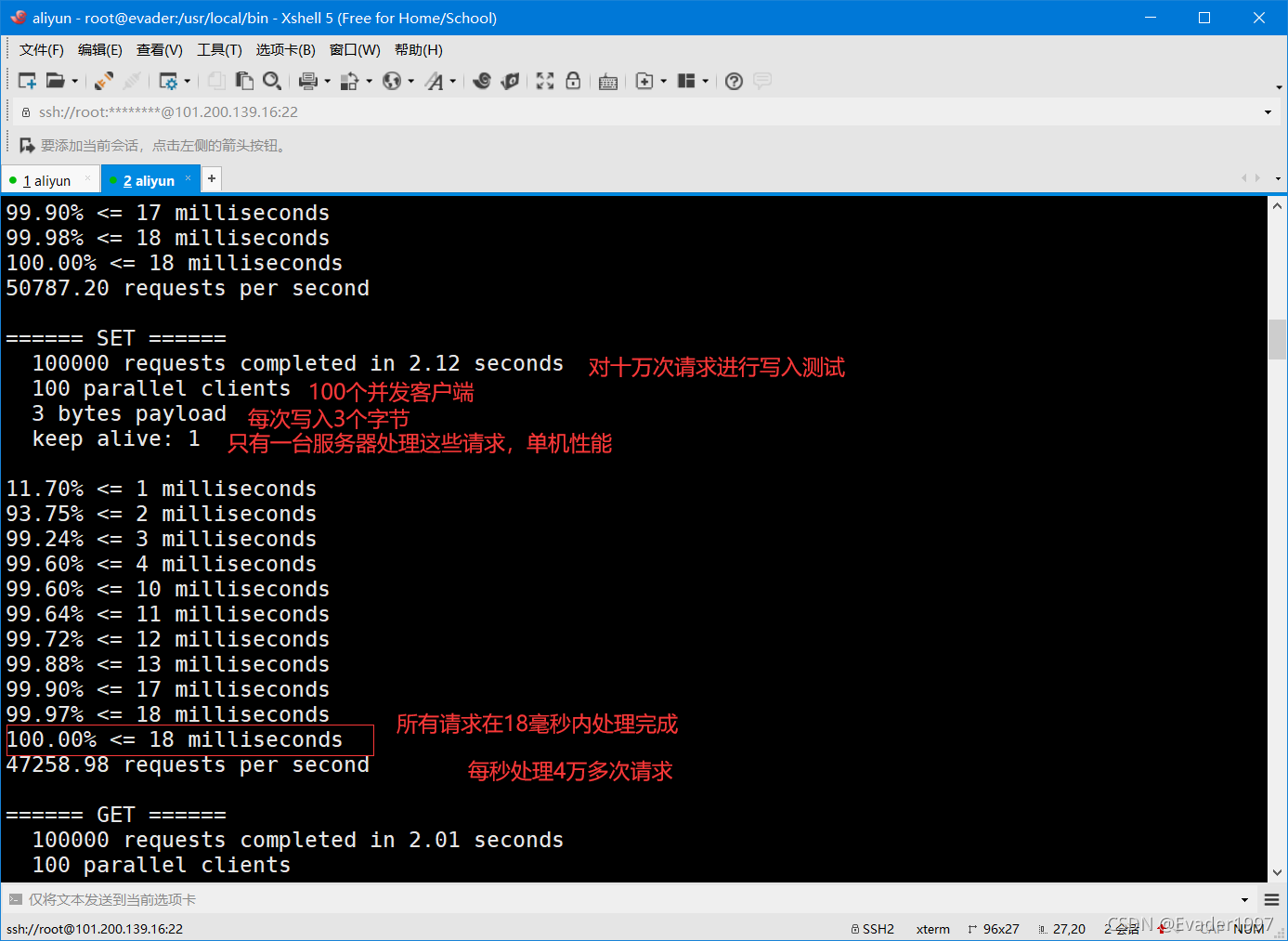Click the Print icon

click(308, 81)
